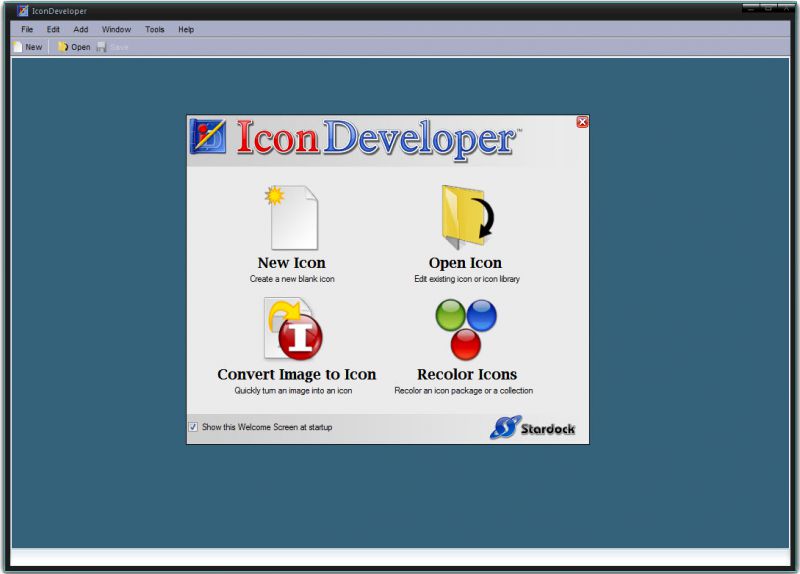
Task: Click the Convert Image to Icon heading
Action: coord(296,375)
